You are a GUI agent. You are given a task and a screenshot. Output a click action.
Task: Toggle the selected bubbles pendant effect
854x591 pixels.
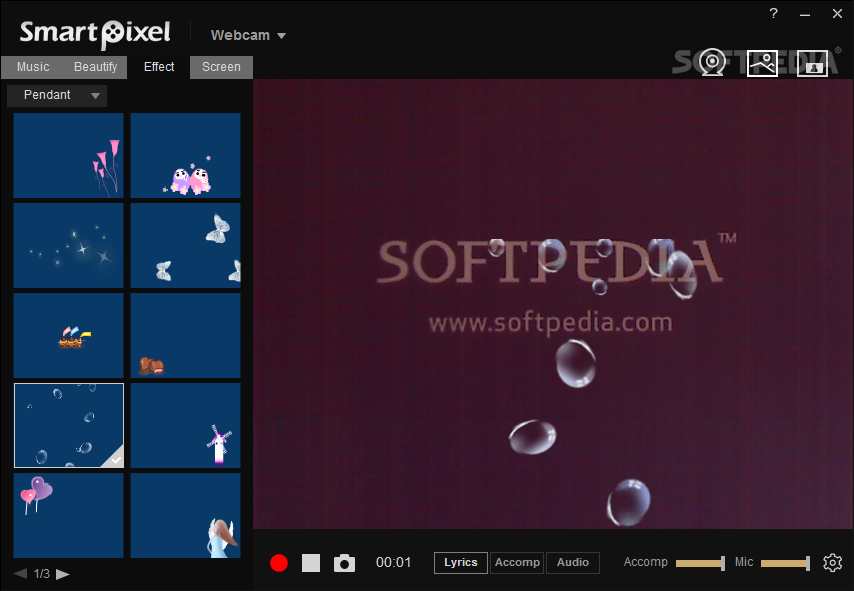point(69,425)
